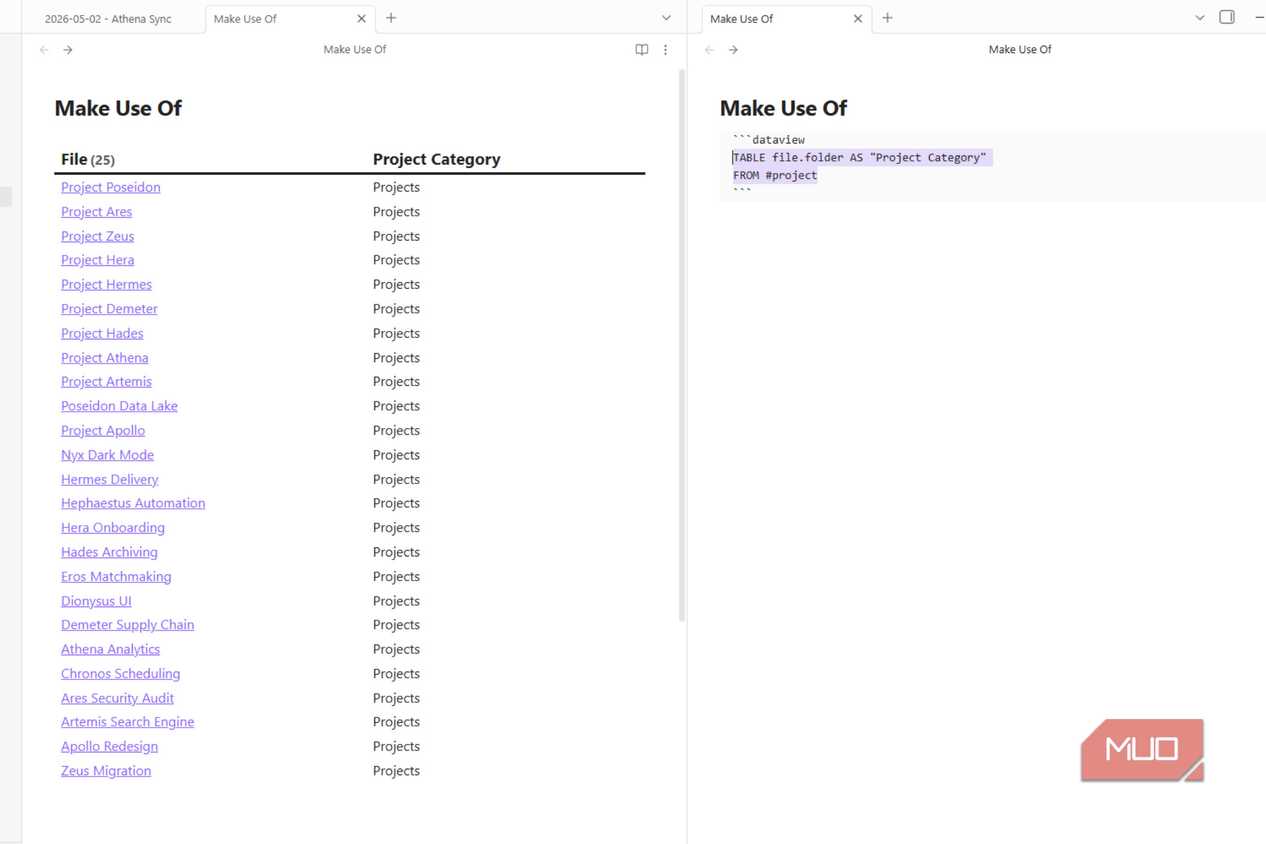
Task: Click Make Use Of heading in left pane
Action: pos(118,109)
